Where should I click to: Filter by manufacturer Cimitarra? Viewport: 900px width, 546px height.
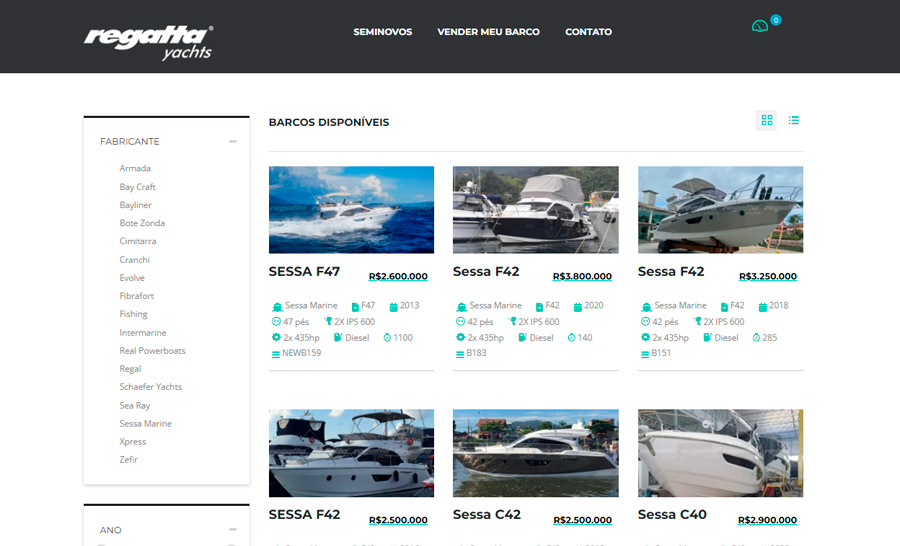tap(138, 241)
